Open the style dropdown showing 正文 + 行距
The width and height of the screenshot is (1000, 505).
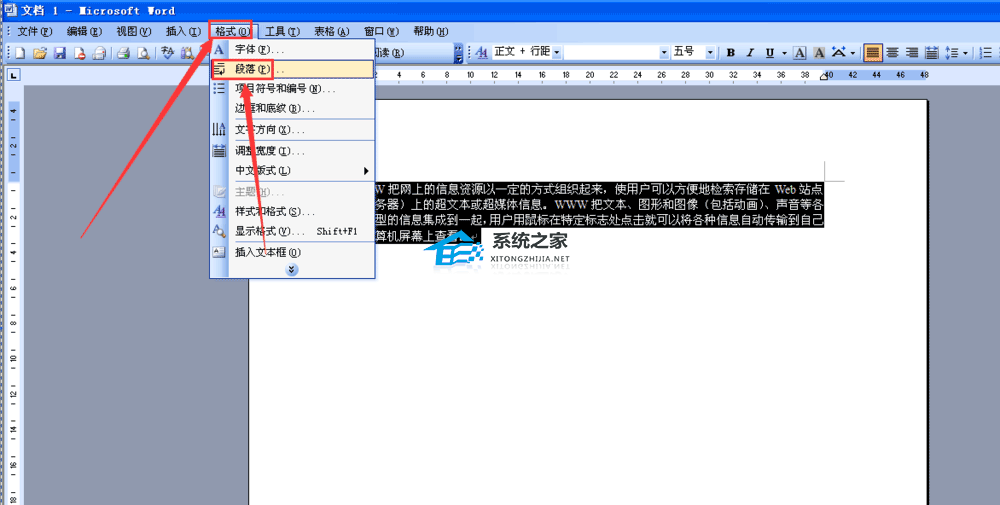coord(527,52)
